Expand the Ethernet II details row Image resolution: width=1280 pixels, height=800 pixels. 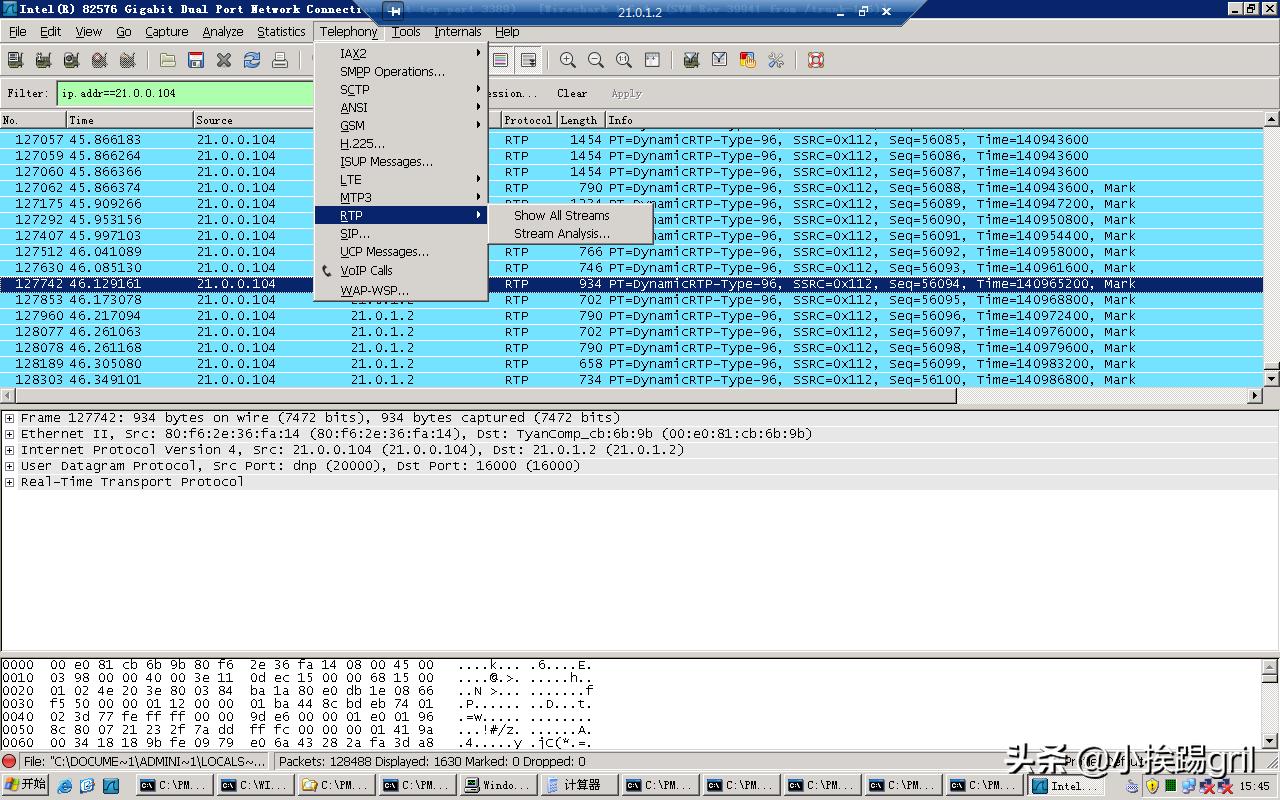pos(10,434)
